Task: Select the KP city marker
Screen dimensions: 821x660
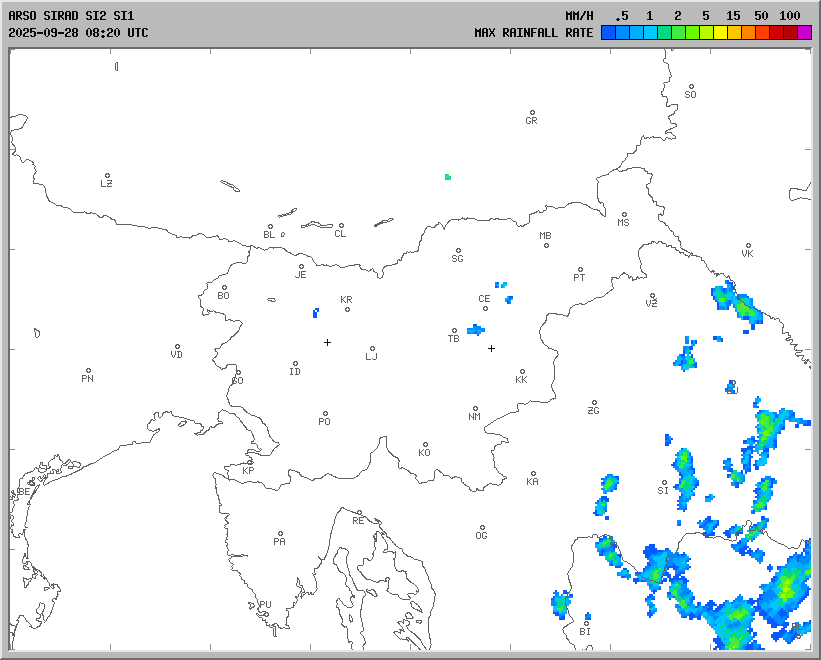Action: click(250, 462)
